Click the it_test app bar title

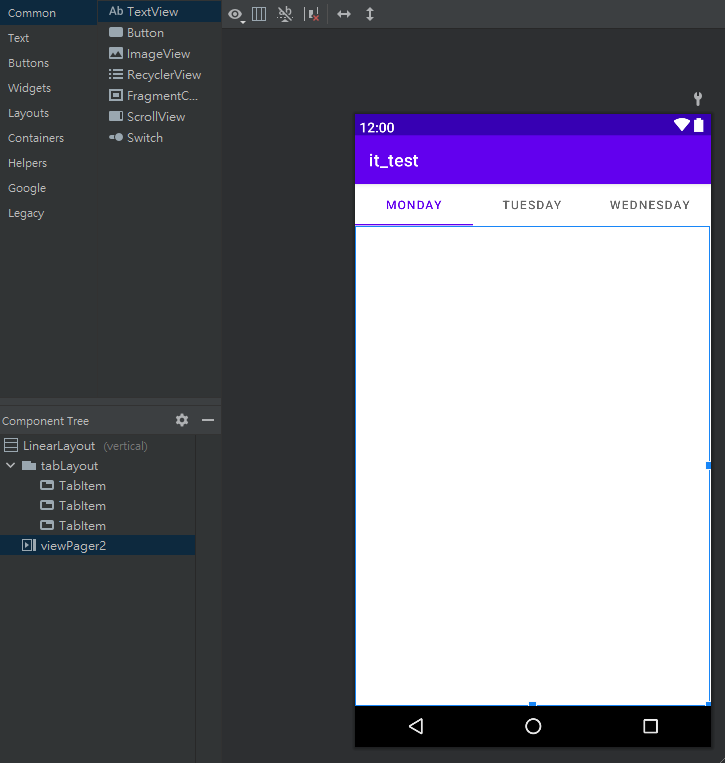tap(393, 161)
